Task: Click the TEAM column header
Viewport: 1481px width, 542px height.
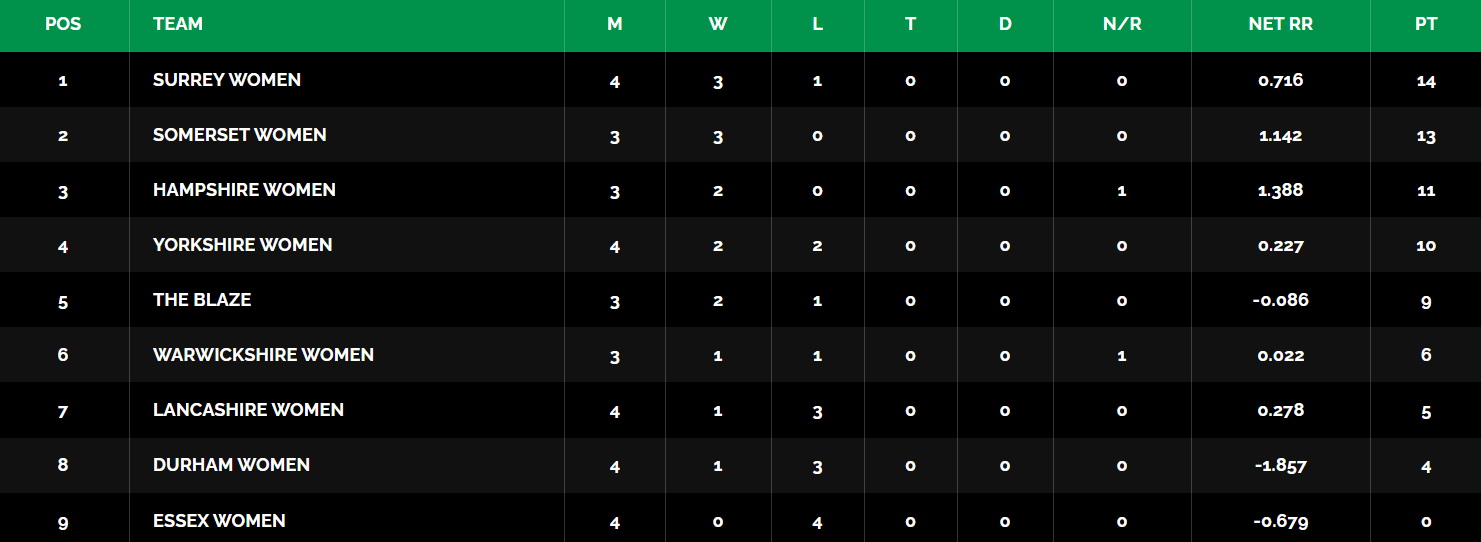Action: click(178, 24)
